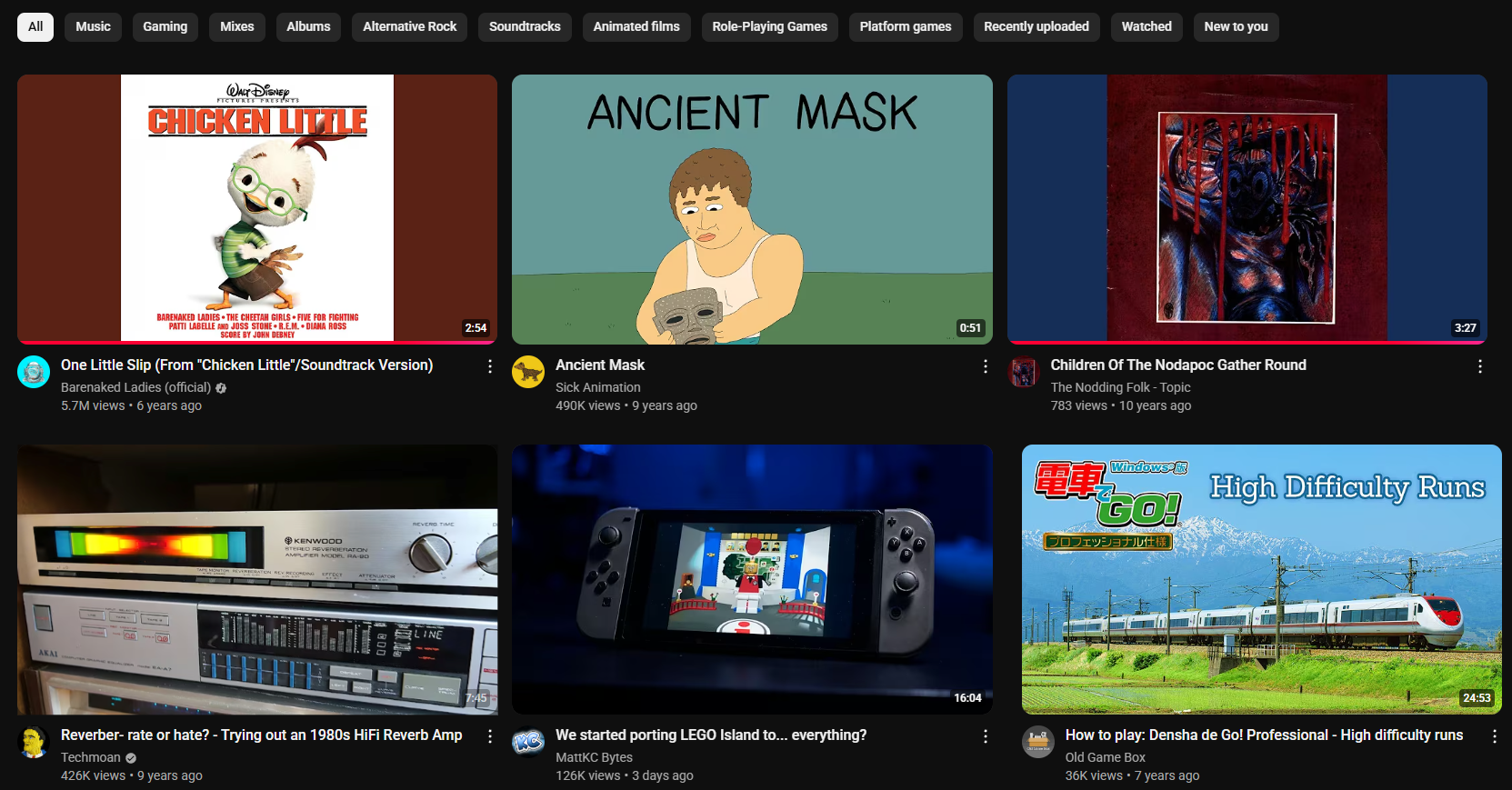
Task: Choose the Mixes filter chip
Action: point(236,26)
